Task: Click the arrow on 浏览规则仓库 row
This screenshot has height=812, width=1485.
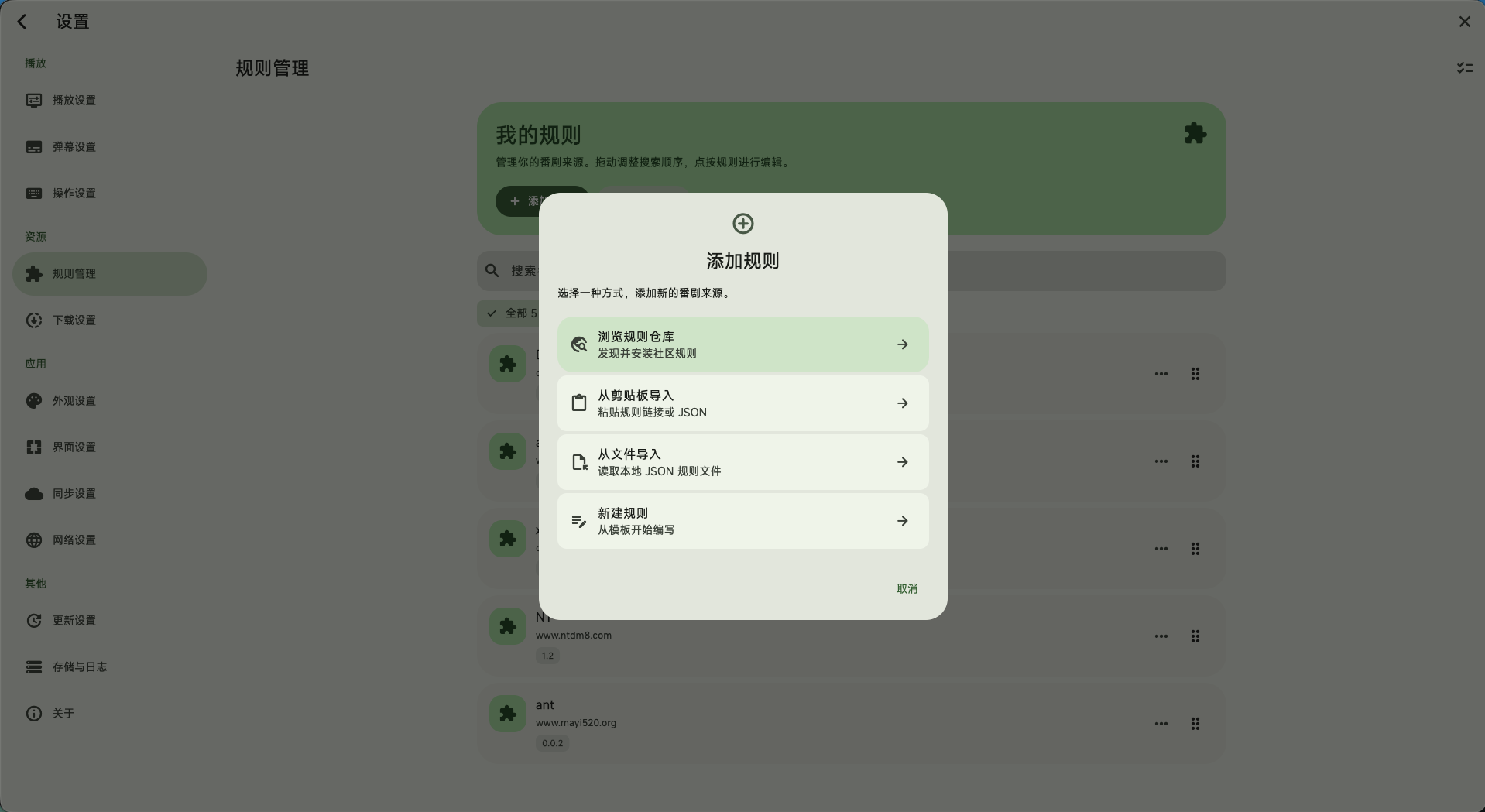Action: (903, 344)
